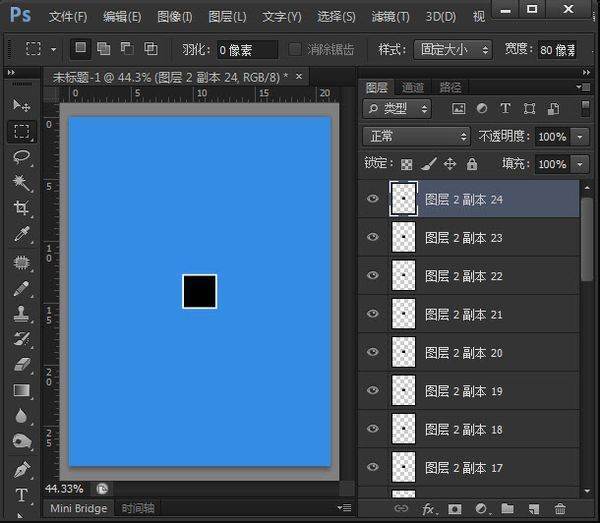Hide layer 图层 2 副本 24
The width and height of the screenshot is (600, 523).
click(x=373, y=199)
